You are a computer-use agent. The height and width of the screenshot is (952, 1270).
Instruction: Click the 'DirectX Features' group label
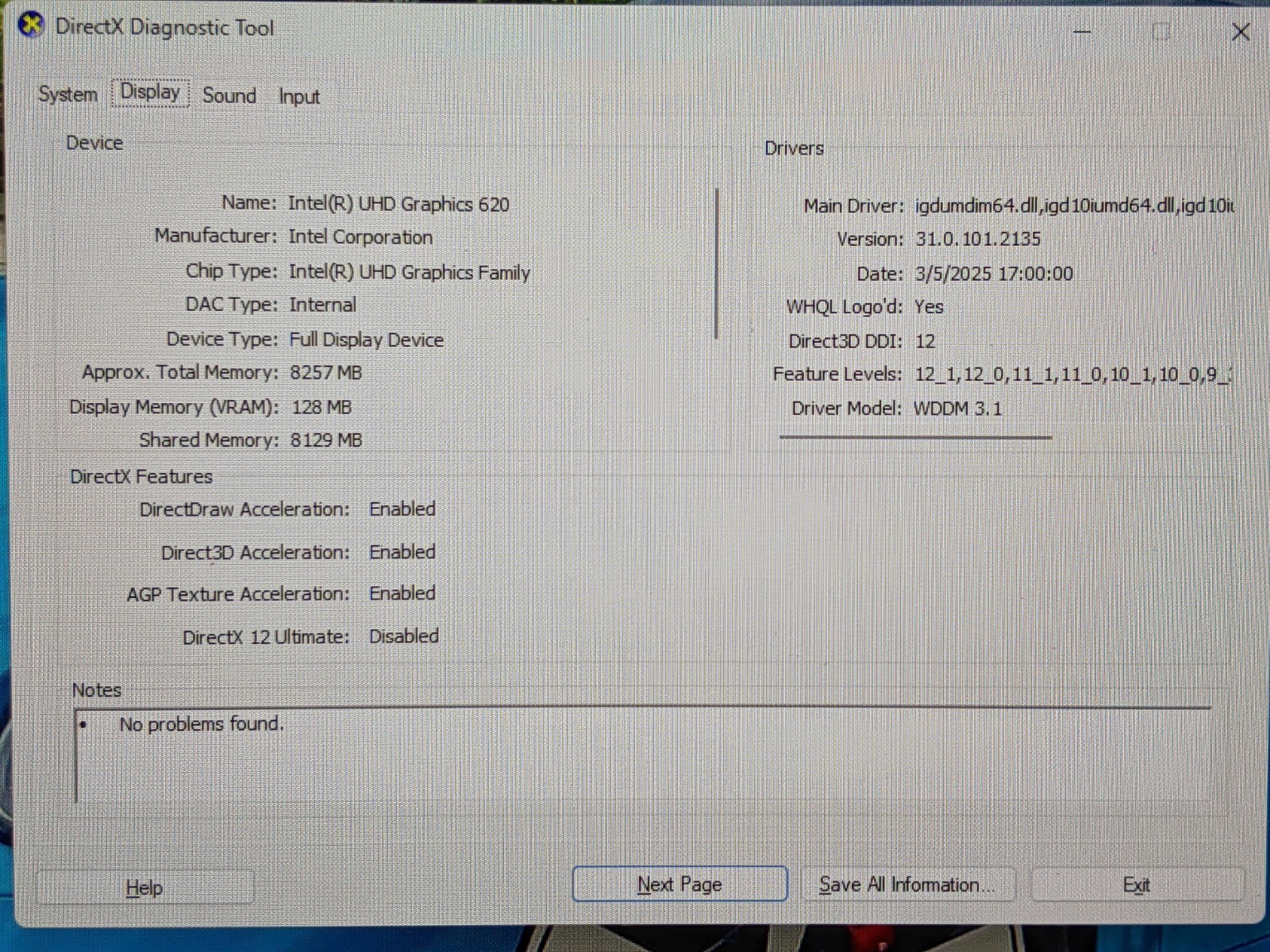141,477
